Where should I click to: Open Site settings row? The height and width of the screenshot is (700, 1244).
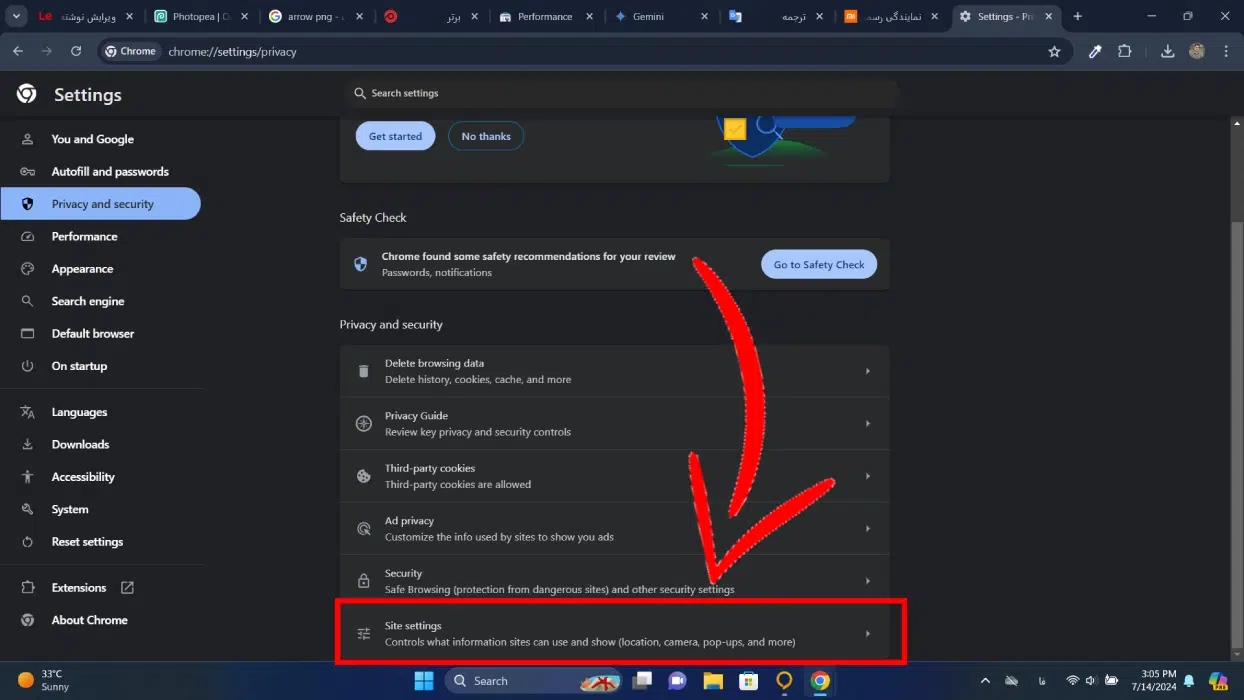pos(614,633)
